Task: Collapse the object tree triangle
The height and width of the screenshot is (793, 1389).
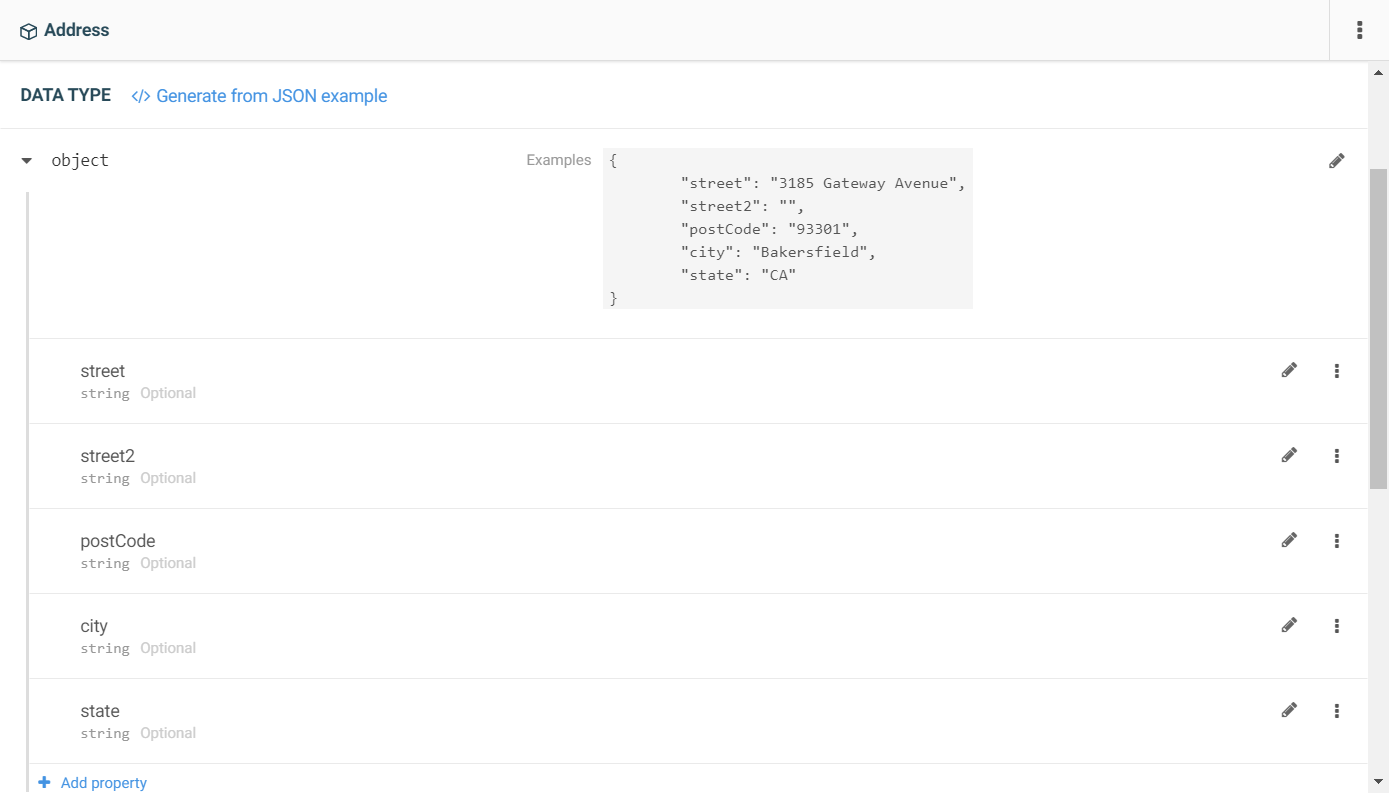Action: 27,161
